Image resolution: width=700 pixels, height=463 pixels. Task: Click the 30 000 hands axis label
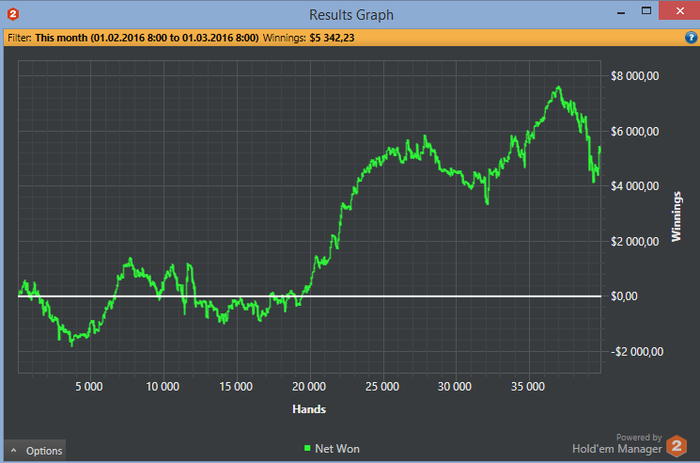454,386
